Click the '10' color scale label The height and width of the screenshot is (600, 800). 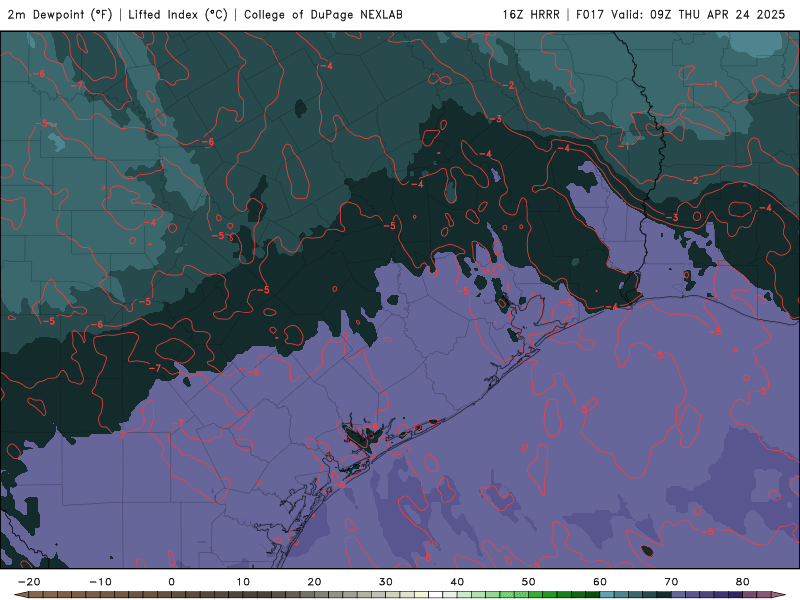243,582
